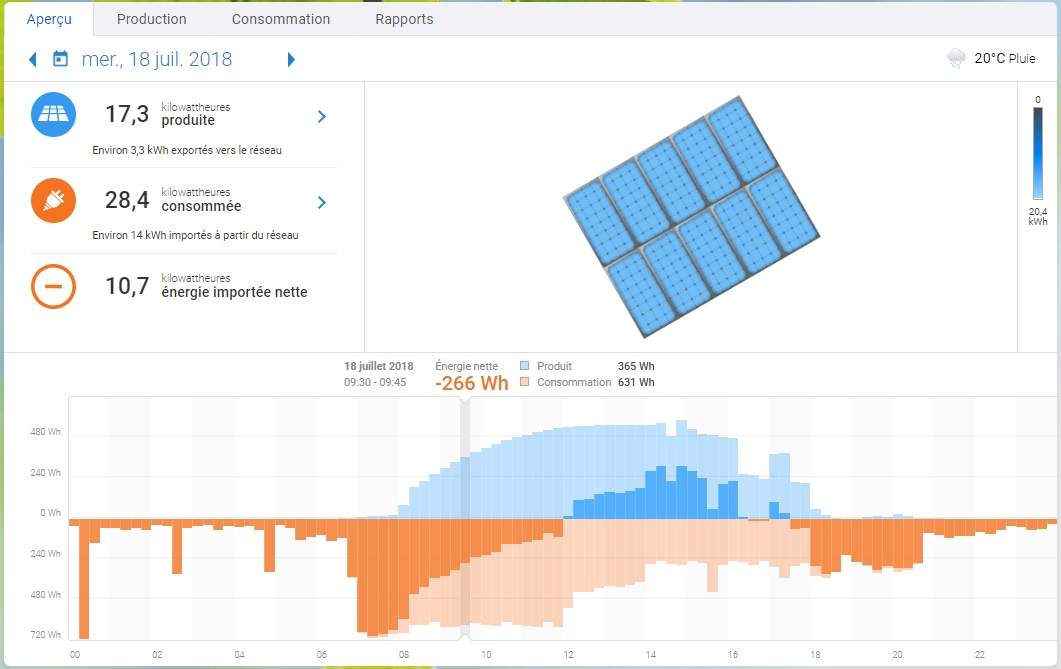Viewport: 1061px width, 669px height.
Task: Navigate to the next day with the right arrow
Action: pyautogui.click(x=291, y=59)
